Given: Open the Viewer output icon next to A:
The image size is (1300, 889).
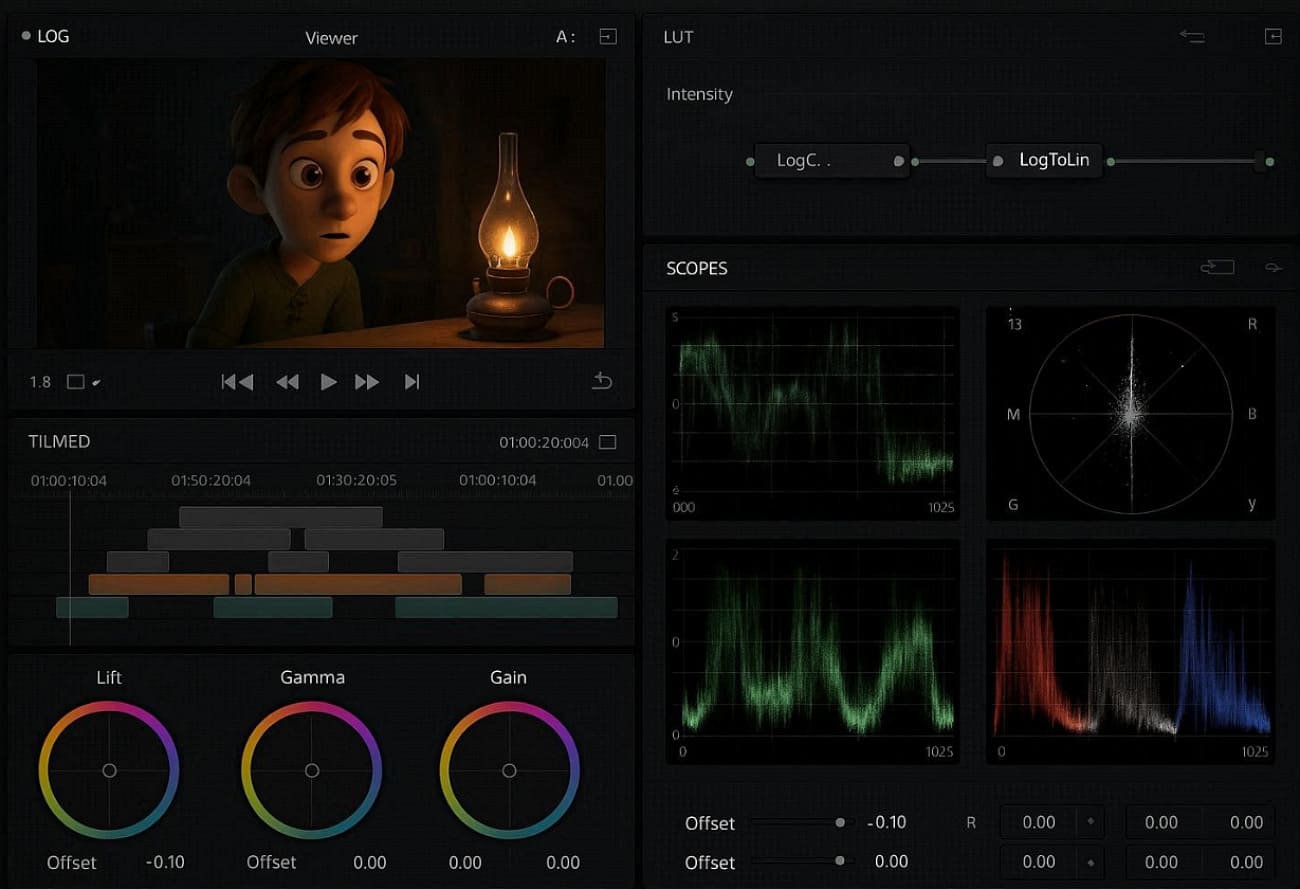Looking at the screenshot, I should (607, 36).
